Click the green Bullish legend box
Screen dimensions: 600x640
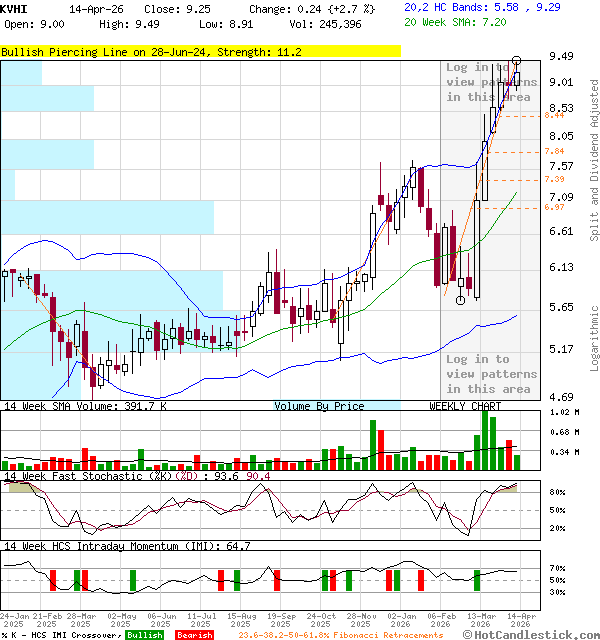click(x=145, y=635)
